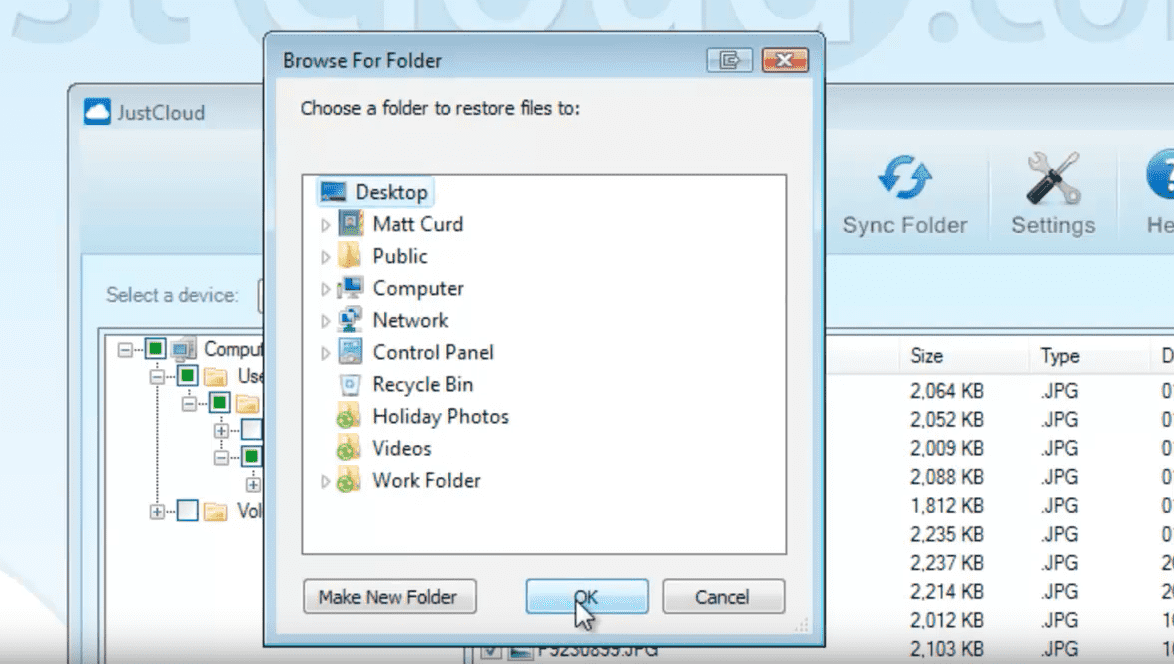Click the Control Panel icon
This screenshot has width=1174, height=664.
[350, 353]
